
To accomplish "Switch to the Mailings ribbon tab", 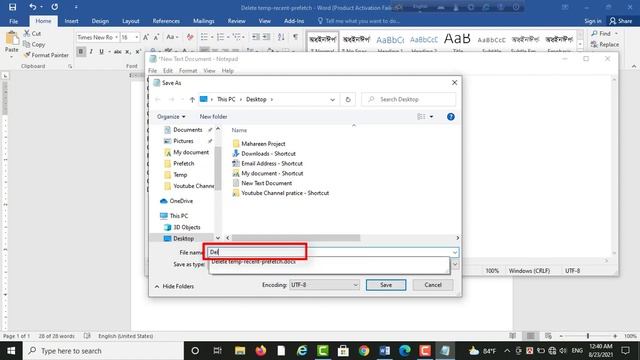I will [204, 21].
